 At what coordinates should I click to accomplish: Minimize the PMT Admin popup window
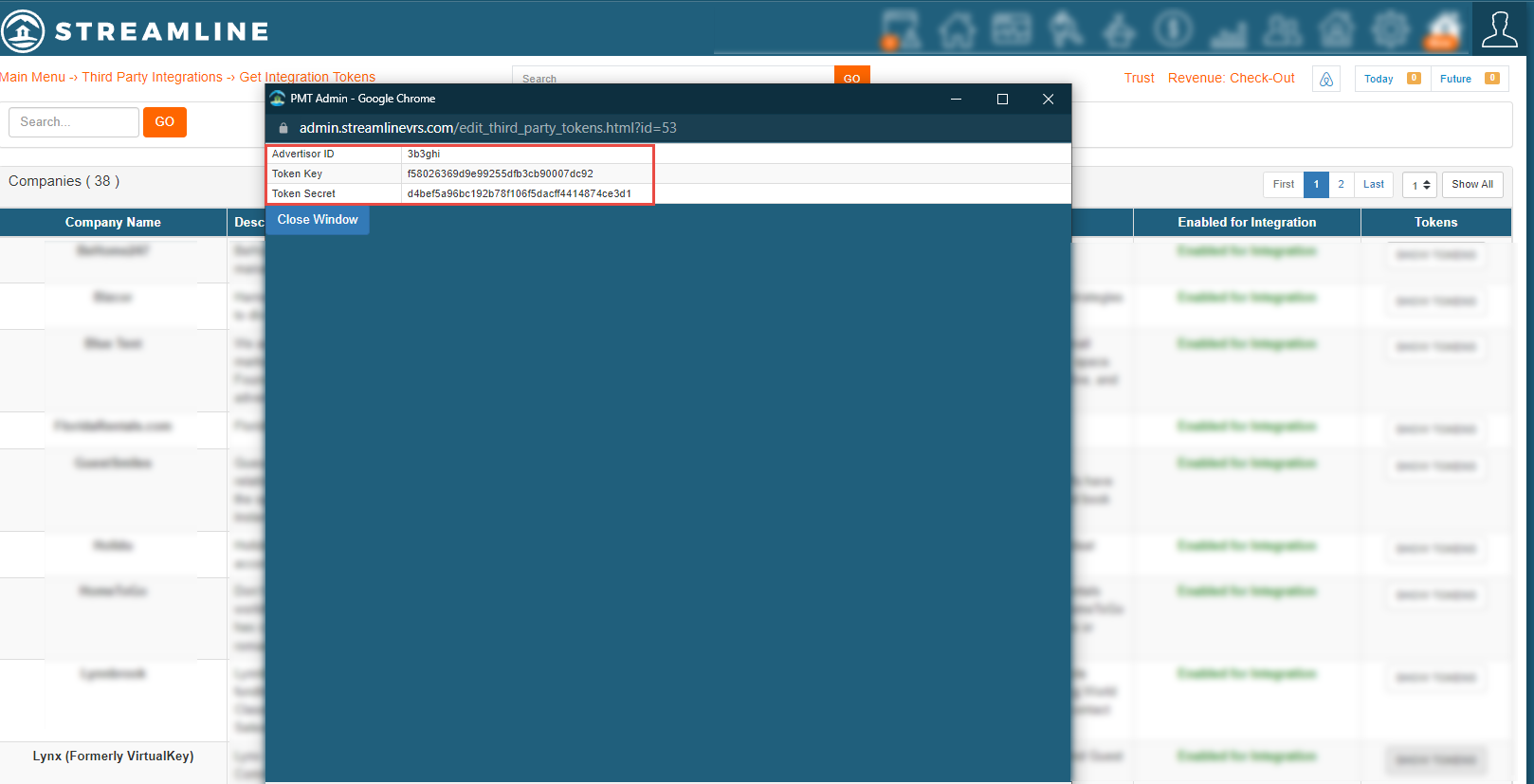[x=956, y=99]
